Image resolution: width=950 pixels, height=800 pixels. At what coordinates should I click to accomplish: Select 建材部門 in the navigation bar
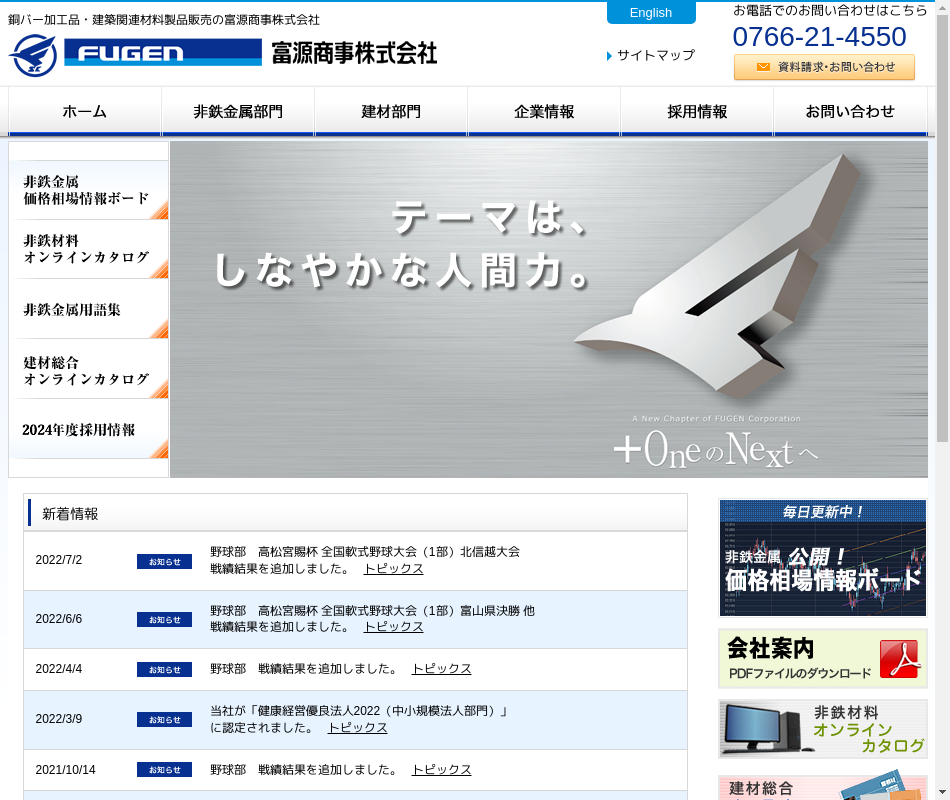pos(391,111)
